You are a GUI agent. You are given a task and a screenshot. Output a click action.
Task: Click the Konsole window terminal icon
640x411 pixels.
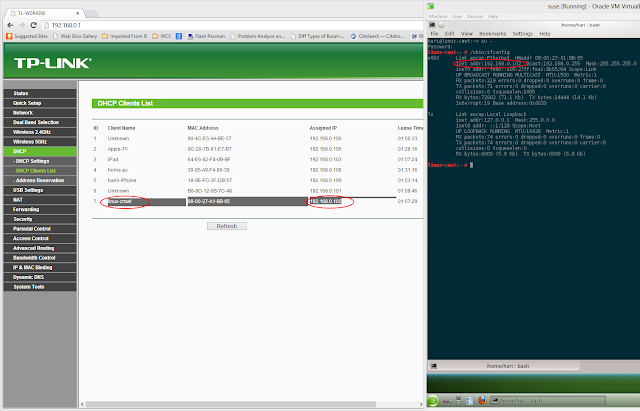(x=432, y=25)
